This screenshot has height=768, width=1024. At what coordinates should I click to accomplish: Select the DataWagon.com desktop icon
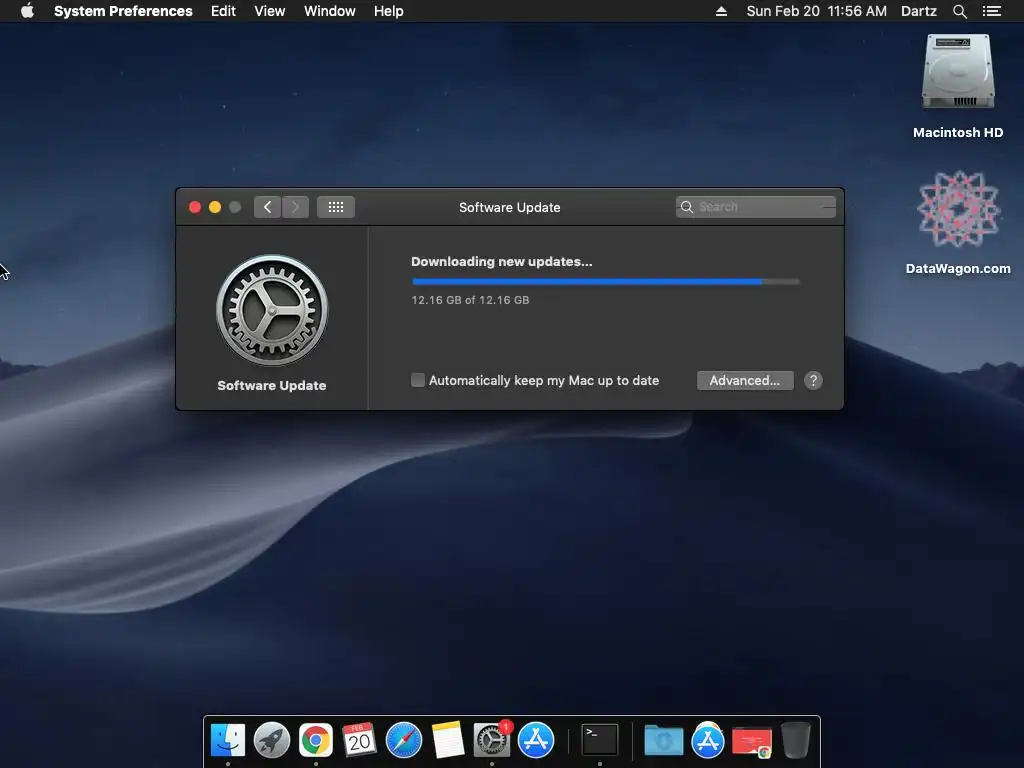[x=957, y=222]
